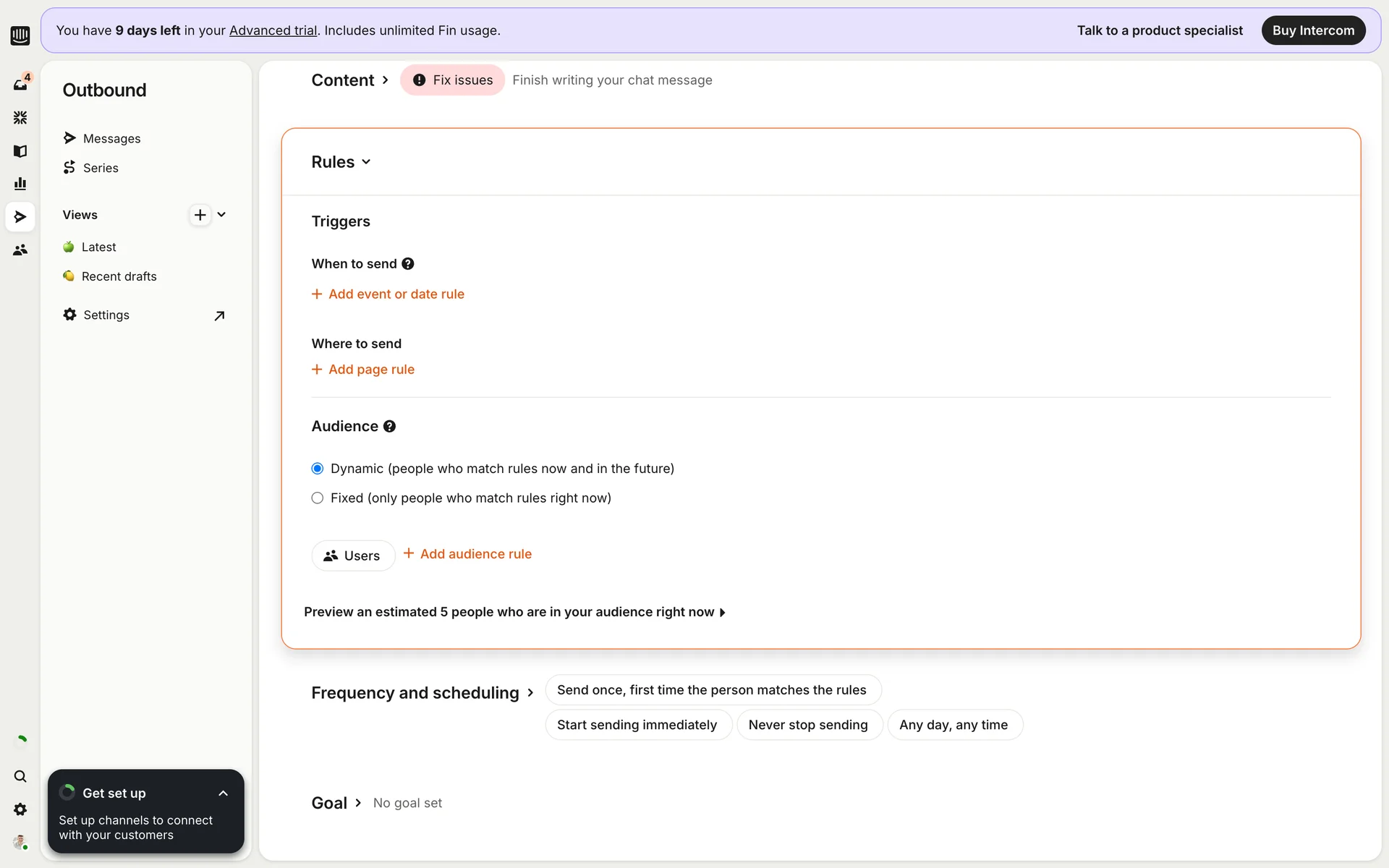Select the Fixed audience radio button
Screen dimensions: 1389x868
coord(317,498)
